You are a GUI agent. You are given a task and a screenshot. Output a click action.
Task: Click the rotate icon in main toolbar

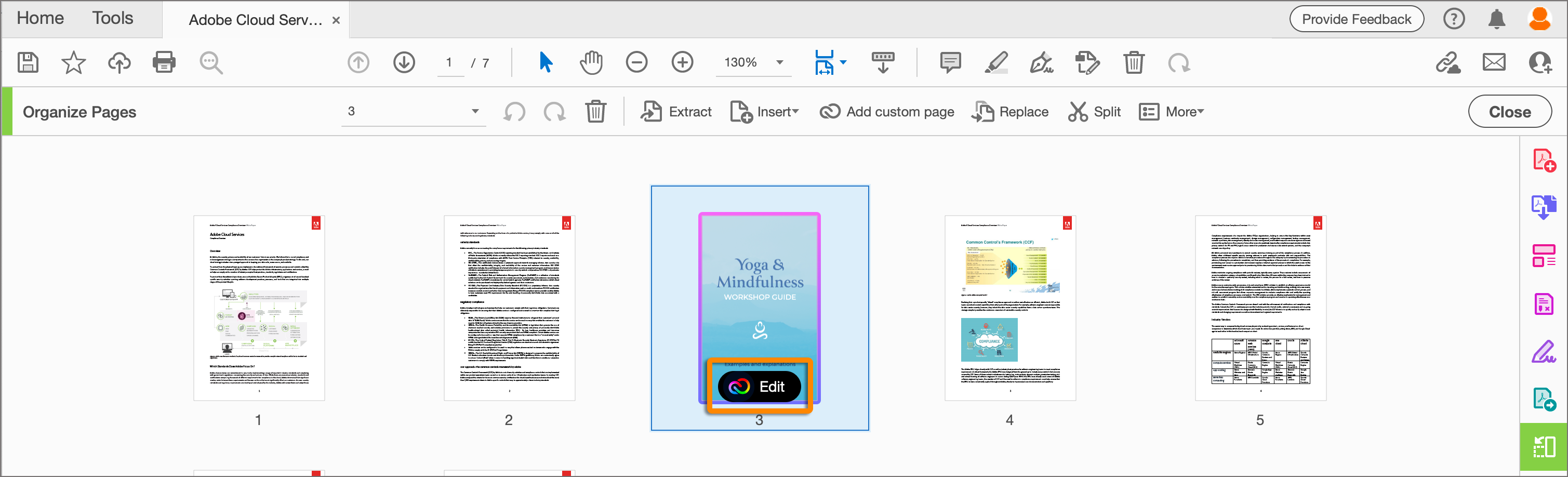(x=1179, y=62)
